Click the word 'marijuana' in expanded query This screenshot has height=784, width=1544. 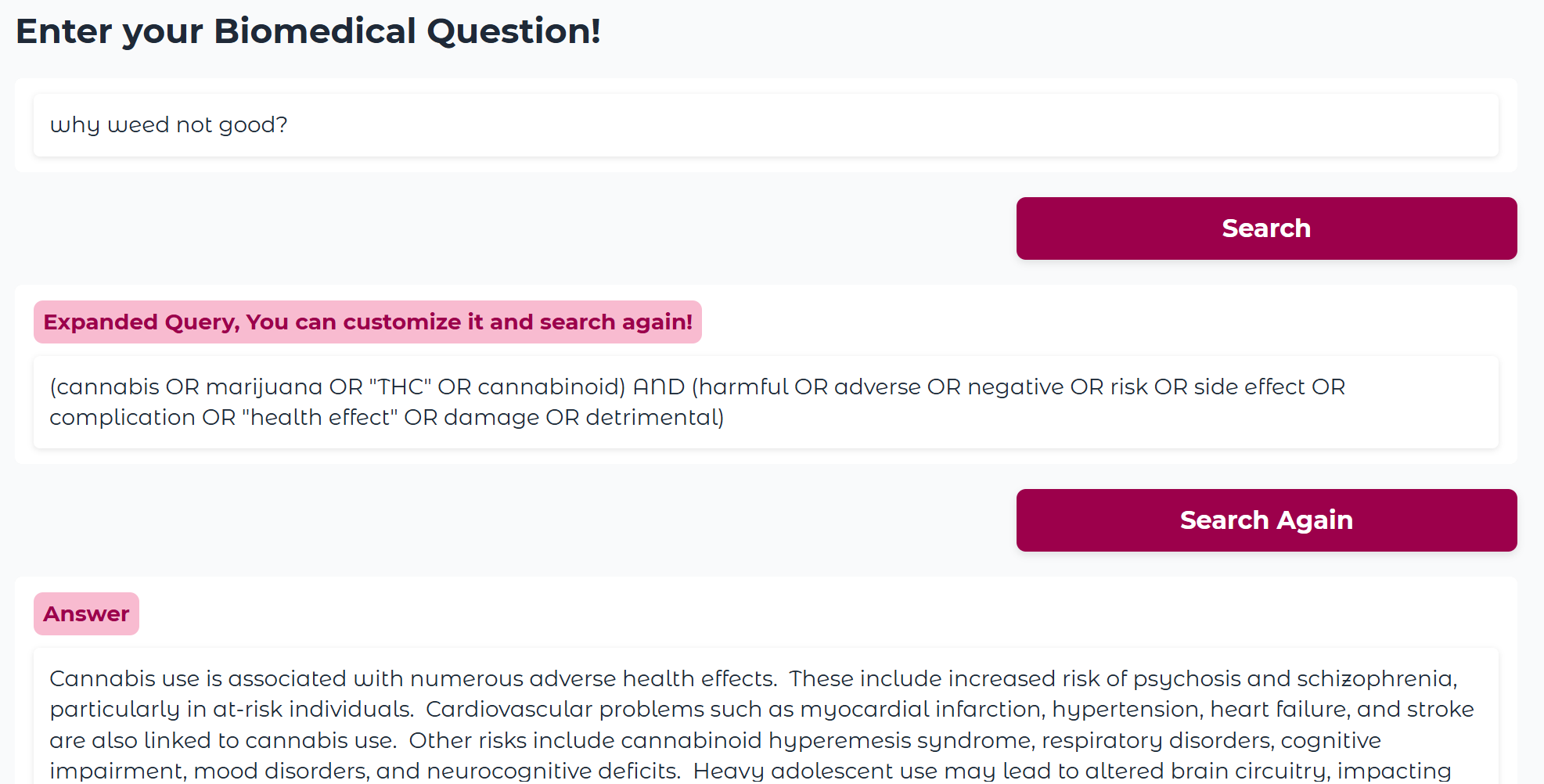pos(264,387)
